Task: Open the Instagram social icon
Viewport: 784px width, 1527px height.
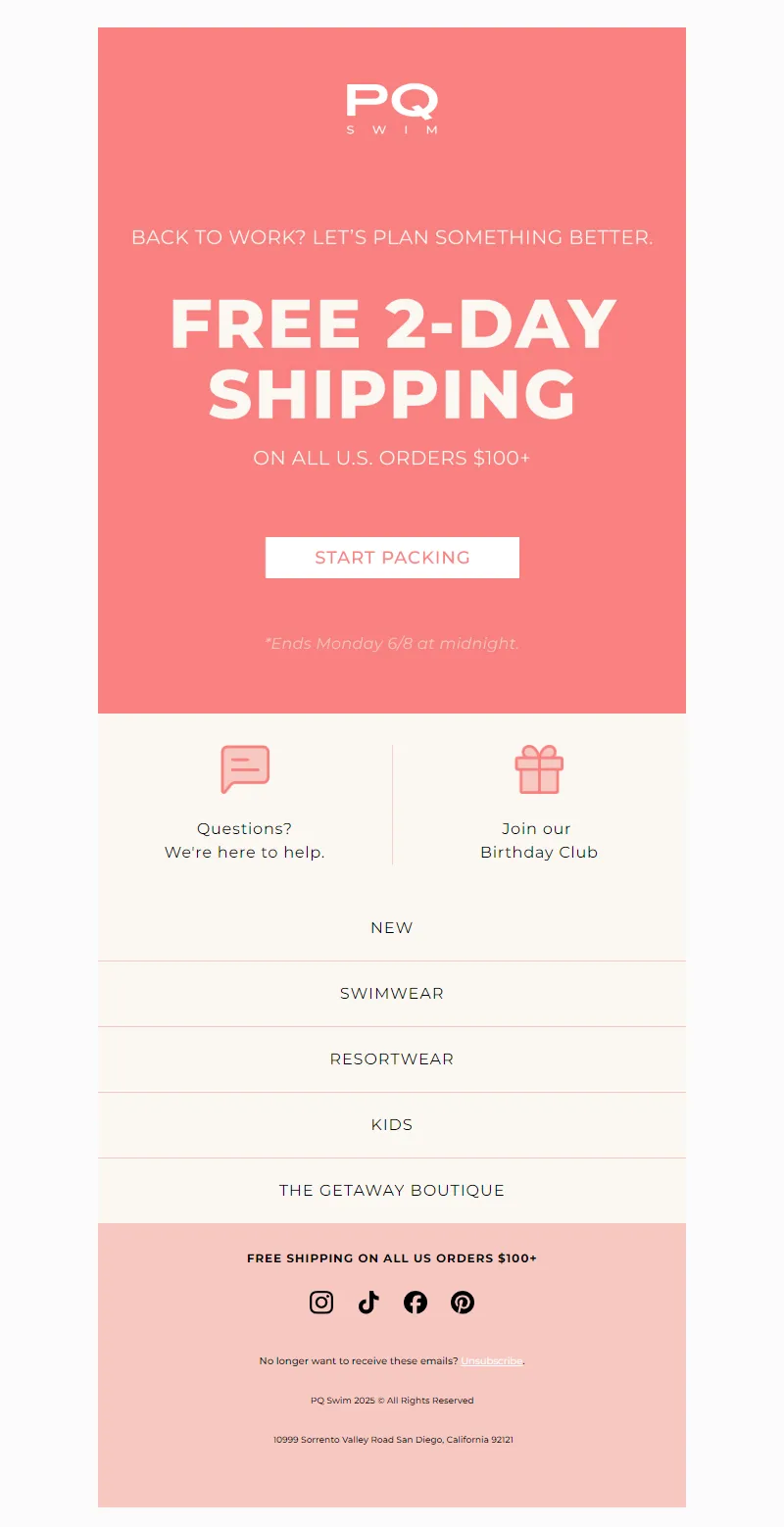Action: pyautogui.click(x=321, y=1303)
